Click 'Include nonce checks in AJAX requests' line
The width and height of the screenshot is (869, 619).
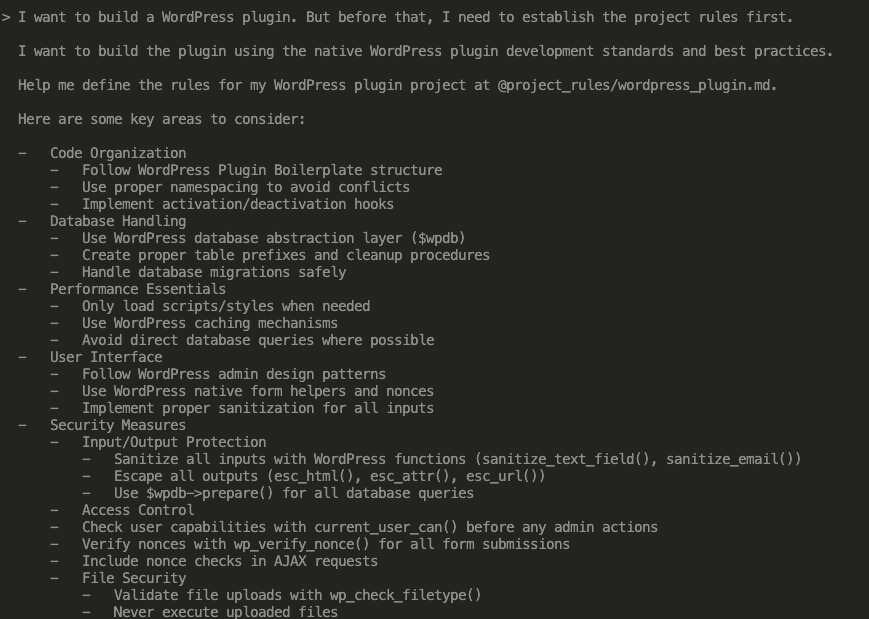[230, 561]
